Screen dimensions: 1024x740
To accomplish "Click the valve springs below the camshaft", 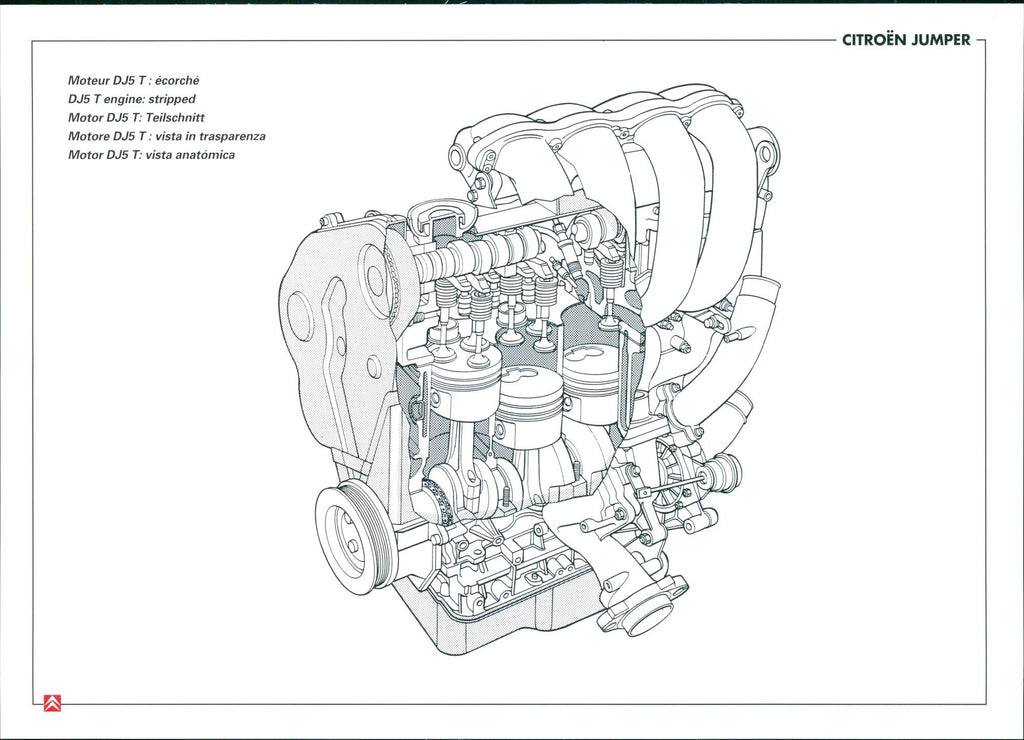I will (x=512, y=292).
